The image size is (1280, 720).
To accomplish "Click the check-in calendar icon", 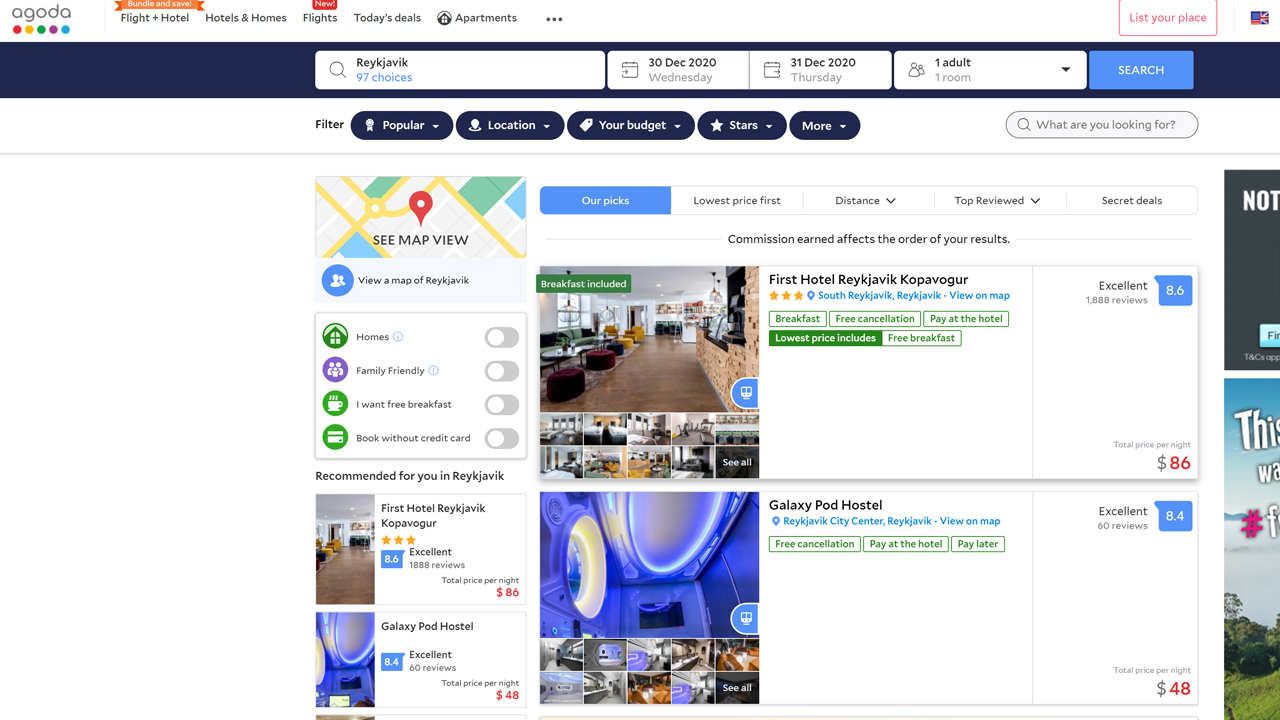I will tap(630, 70).
